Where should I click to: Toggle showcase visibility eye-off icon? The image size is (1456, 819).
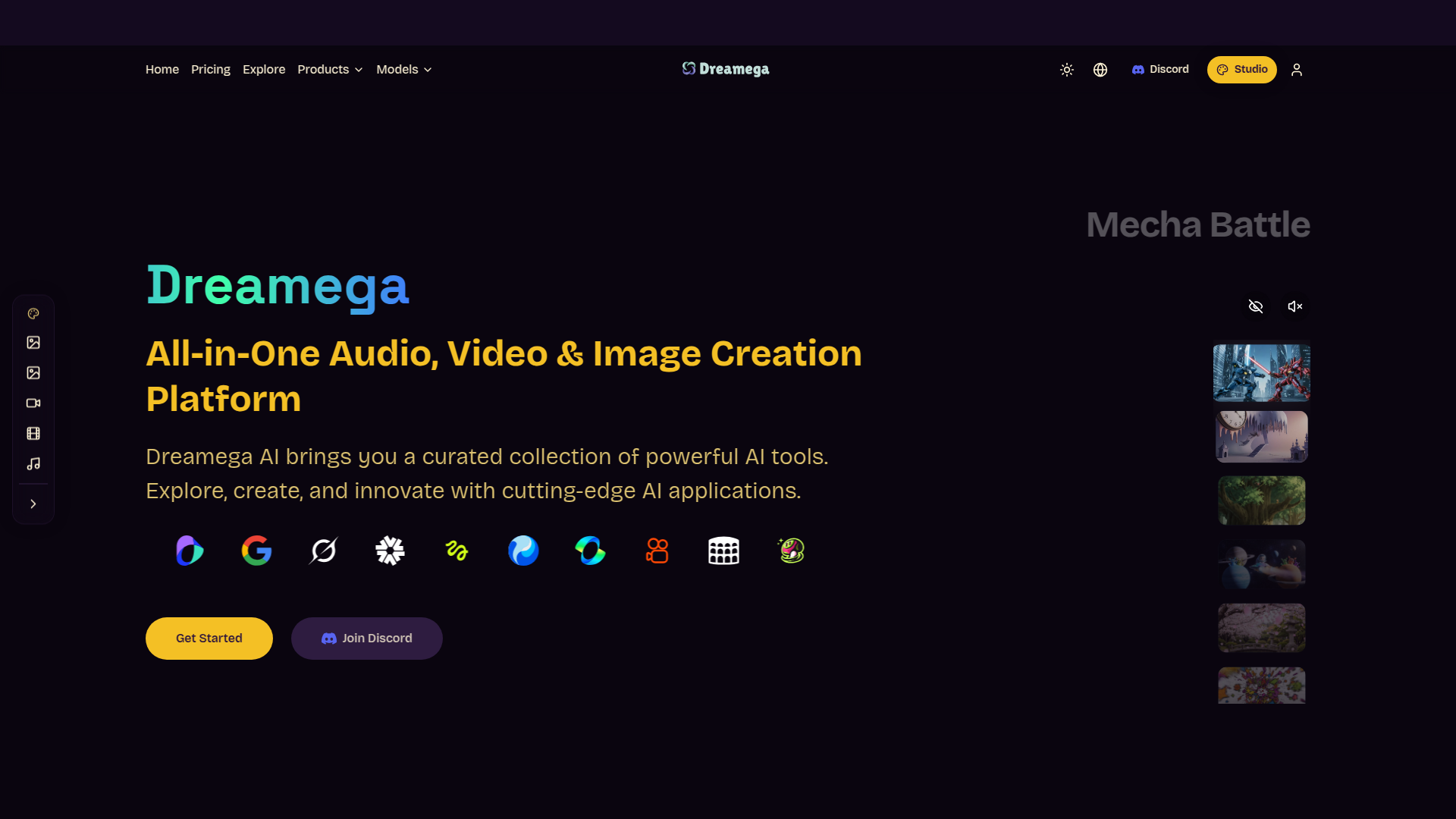[x=1256, y=306]
